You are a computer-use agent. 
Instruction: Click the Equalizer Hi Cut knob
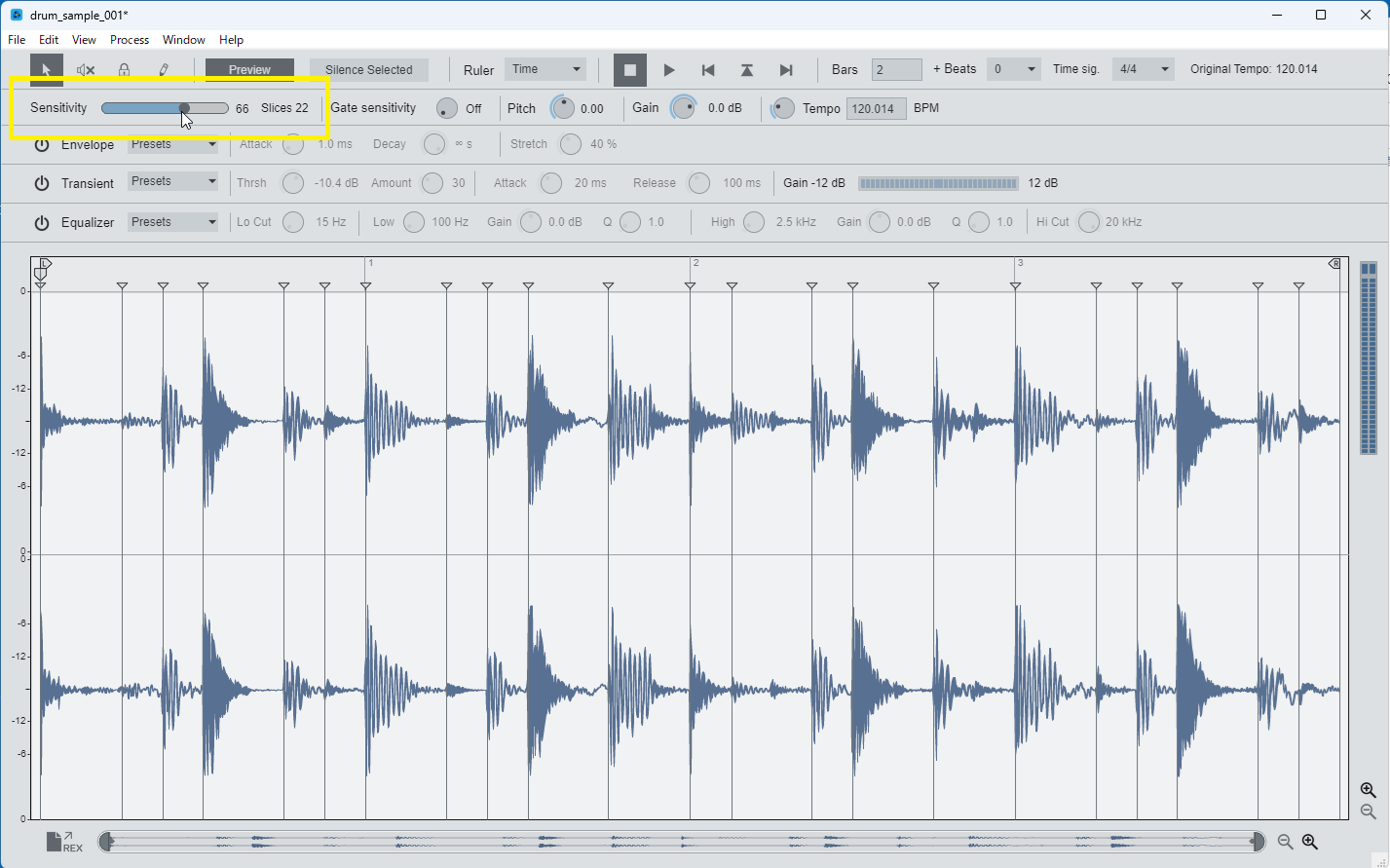(x=1089, y=222)
